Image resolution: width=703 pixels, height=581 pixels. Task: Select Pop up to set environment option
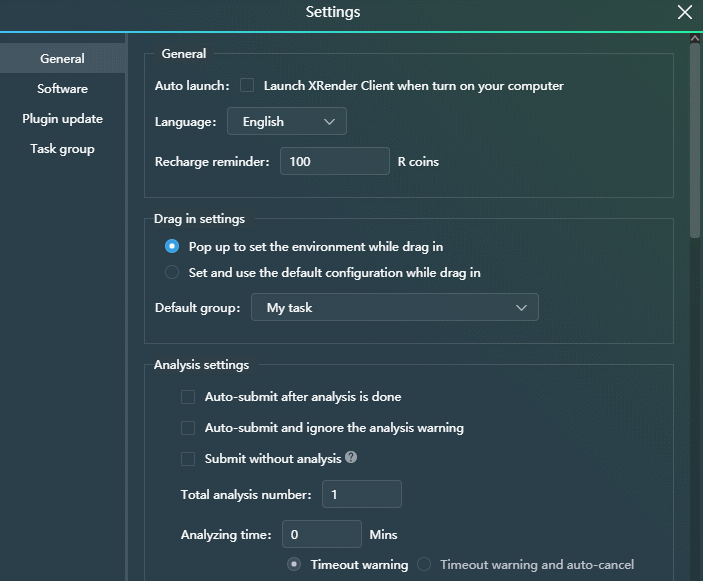(x=172, y=246)
